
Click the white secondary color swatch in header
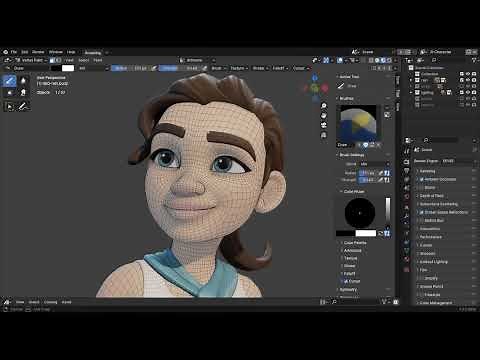pos(68,68)
